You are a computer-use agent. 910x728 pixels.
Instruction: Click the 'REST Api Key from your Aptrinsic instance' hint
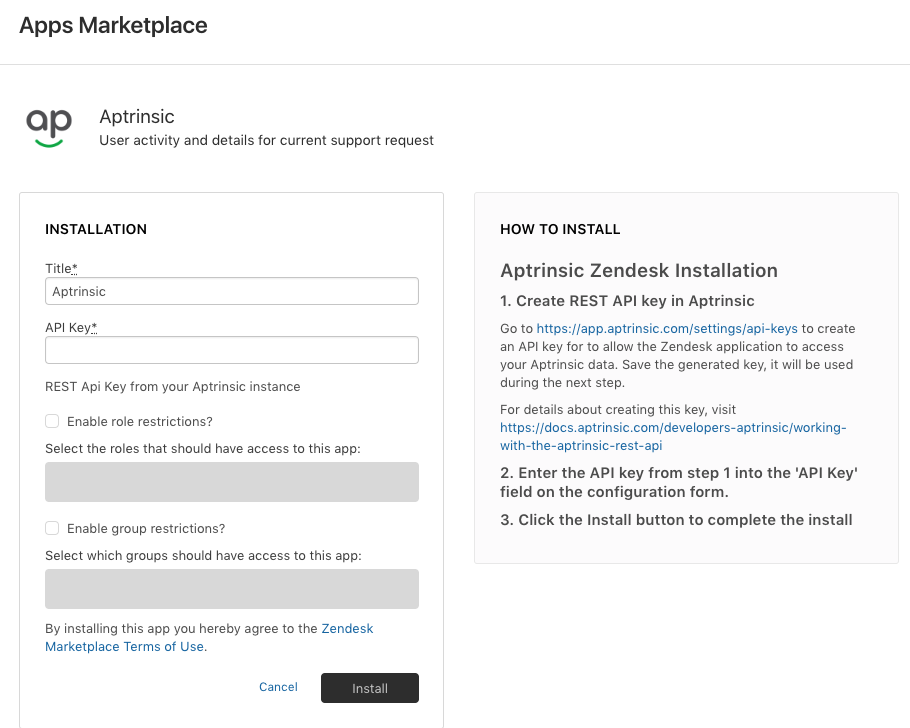[173, 387]
